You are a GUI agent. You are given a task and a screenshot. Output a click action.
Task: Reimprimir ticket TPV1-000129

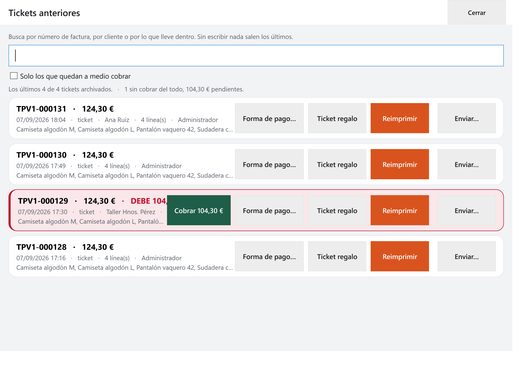point(400,210)
